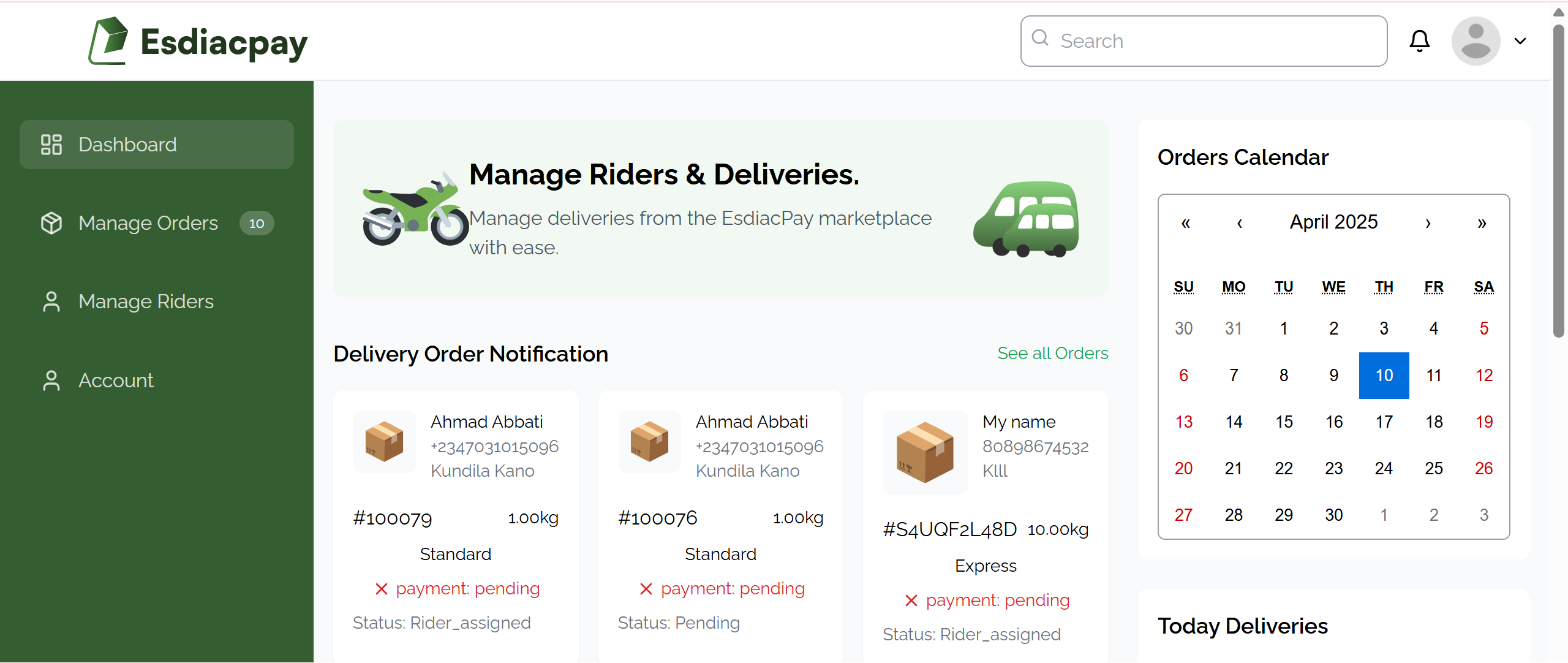The width and height of the screenshot is (1568, 663).
Task: Select order number #100076
Action: pos(658,518)
